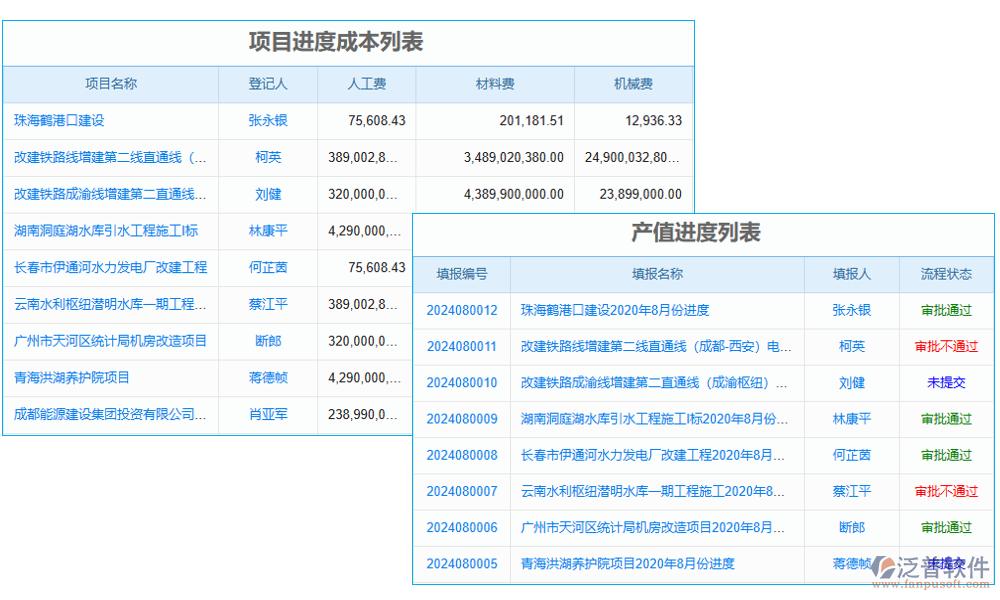Screen dimensions: 1000x600
Task: Click the 人工费 column header
Action: [x=367, y=85]
